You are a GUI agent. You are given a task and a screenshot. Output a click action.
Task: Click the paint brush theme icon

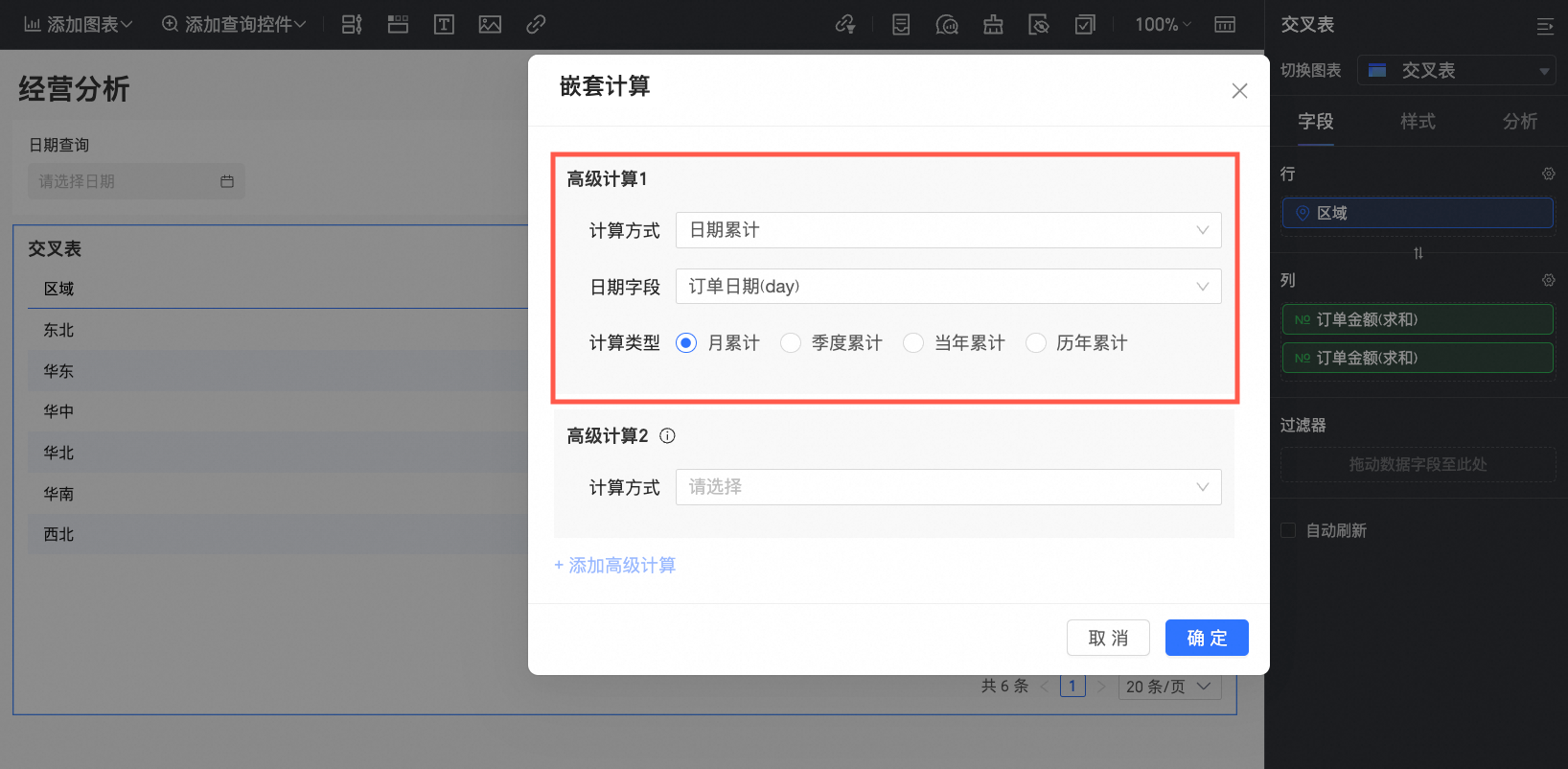pos(993,24)
